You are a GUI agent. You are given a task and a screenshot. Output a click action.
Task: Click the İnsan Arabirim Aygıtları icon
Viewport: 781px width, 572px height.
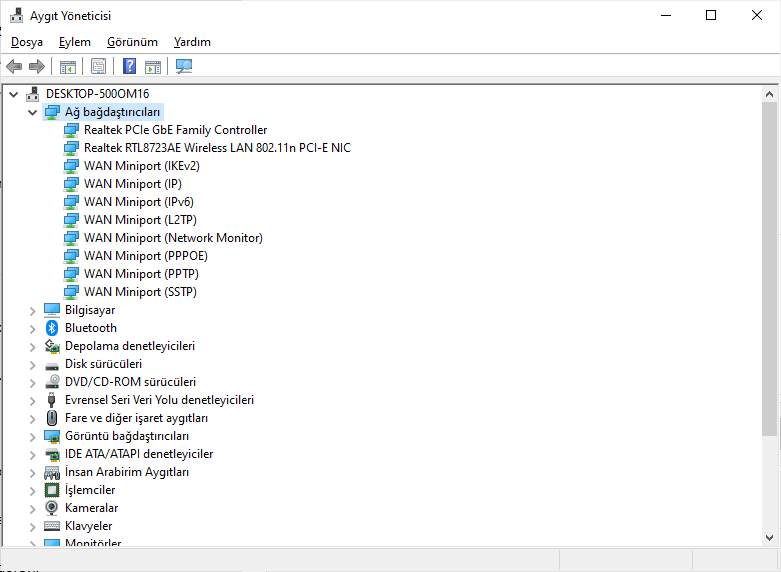[52, 472]
